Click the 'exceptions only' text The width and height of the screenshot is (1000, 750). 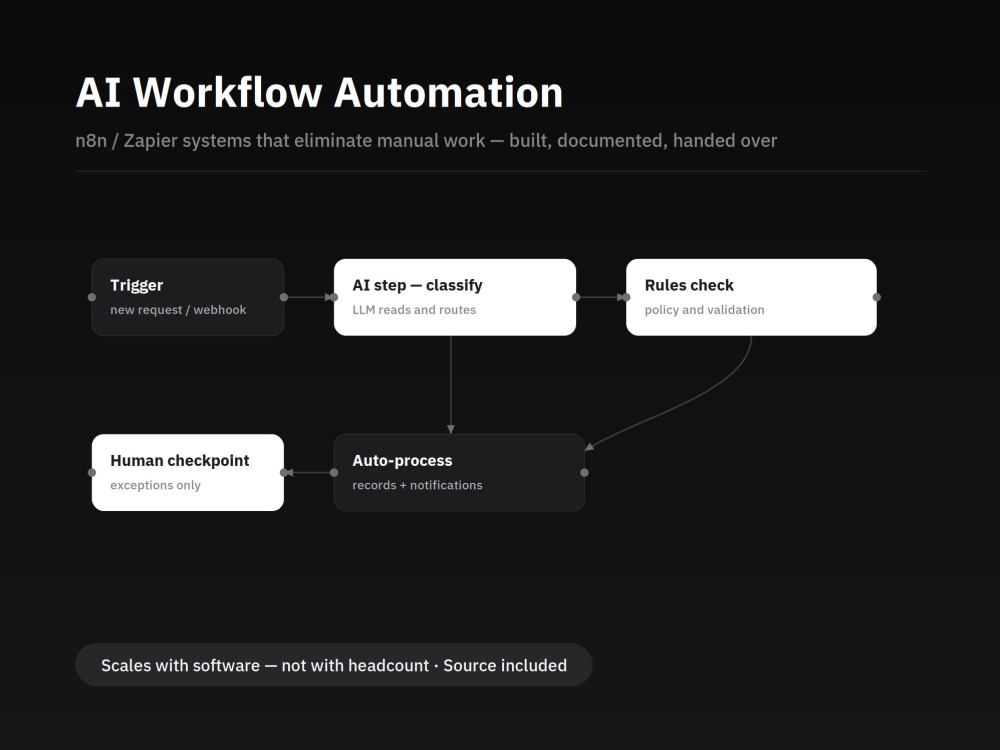pos(155,485)
